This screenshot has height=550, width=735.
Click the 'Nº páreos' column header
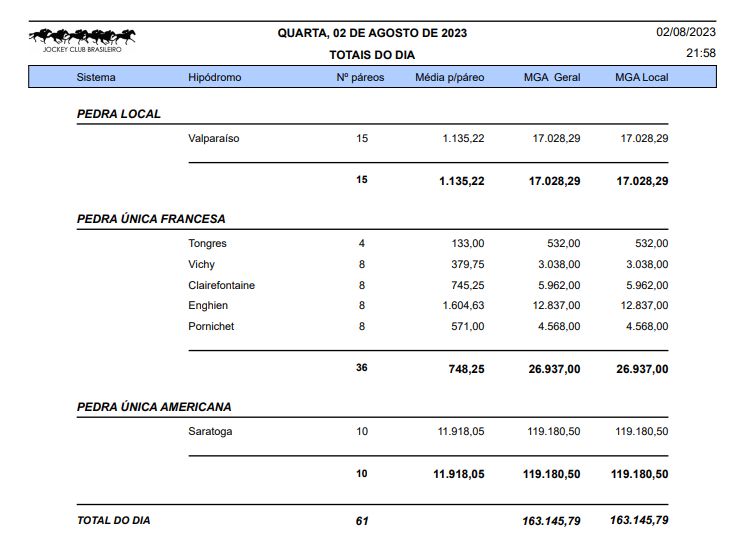(x=360, y=77)
